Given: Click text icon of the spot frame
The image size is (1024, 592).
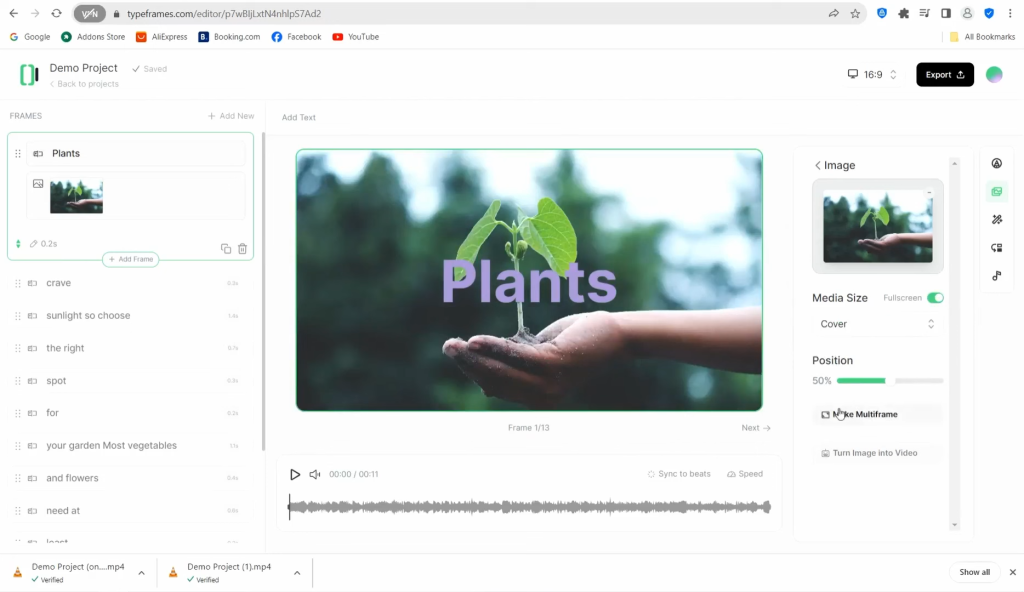Looking at the screenshot, I should [32, 381].
